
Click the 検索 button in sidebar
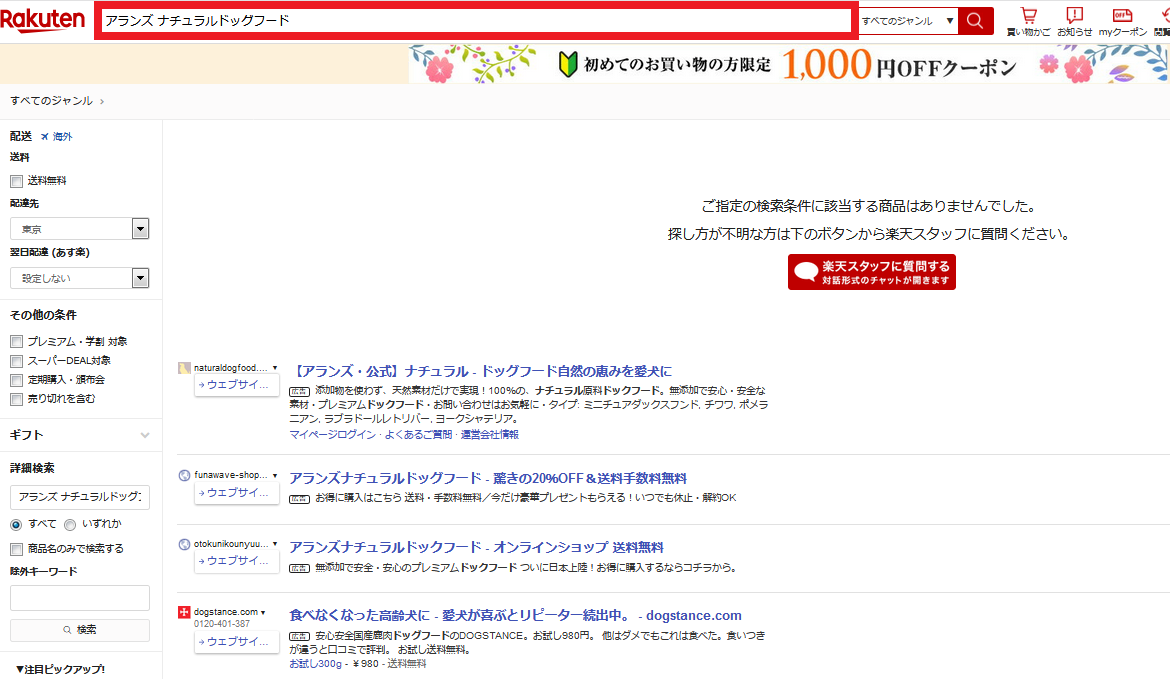(x=80, y=630)
